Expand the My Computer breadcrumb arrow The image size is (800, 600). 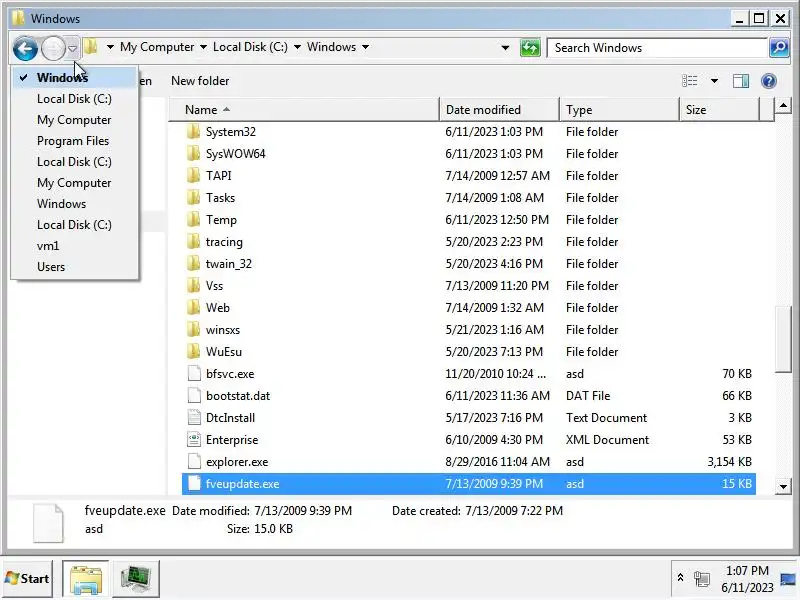click(x=203, y=47)
